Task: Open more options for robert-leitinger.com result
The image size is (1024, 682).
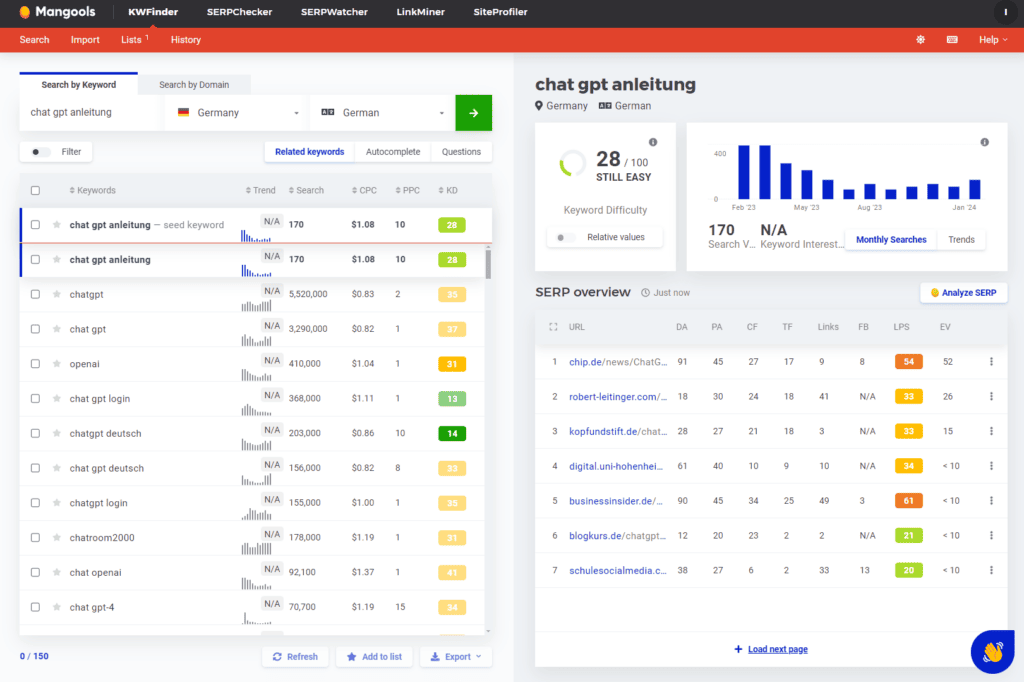Action: pos(991,397)
